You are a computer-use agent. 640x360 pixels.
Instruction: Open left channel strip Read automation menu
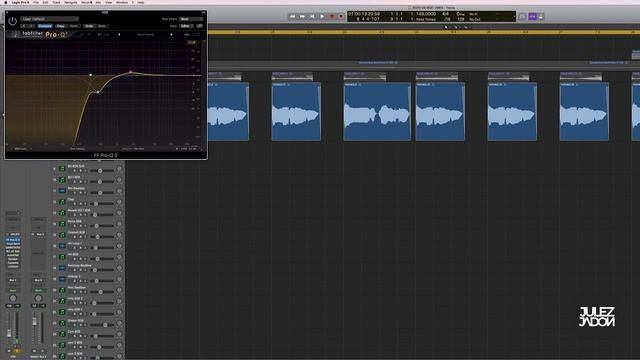point(13,290)
